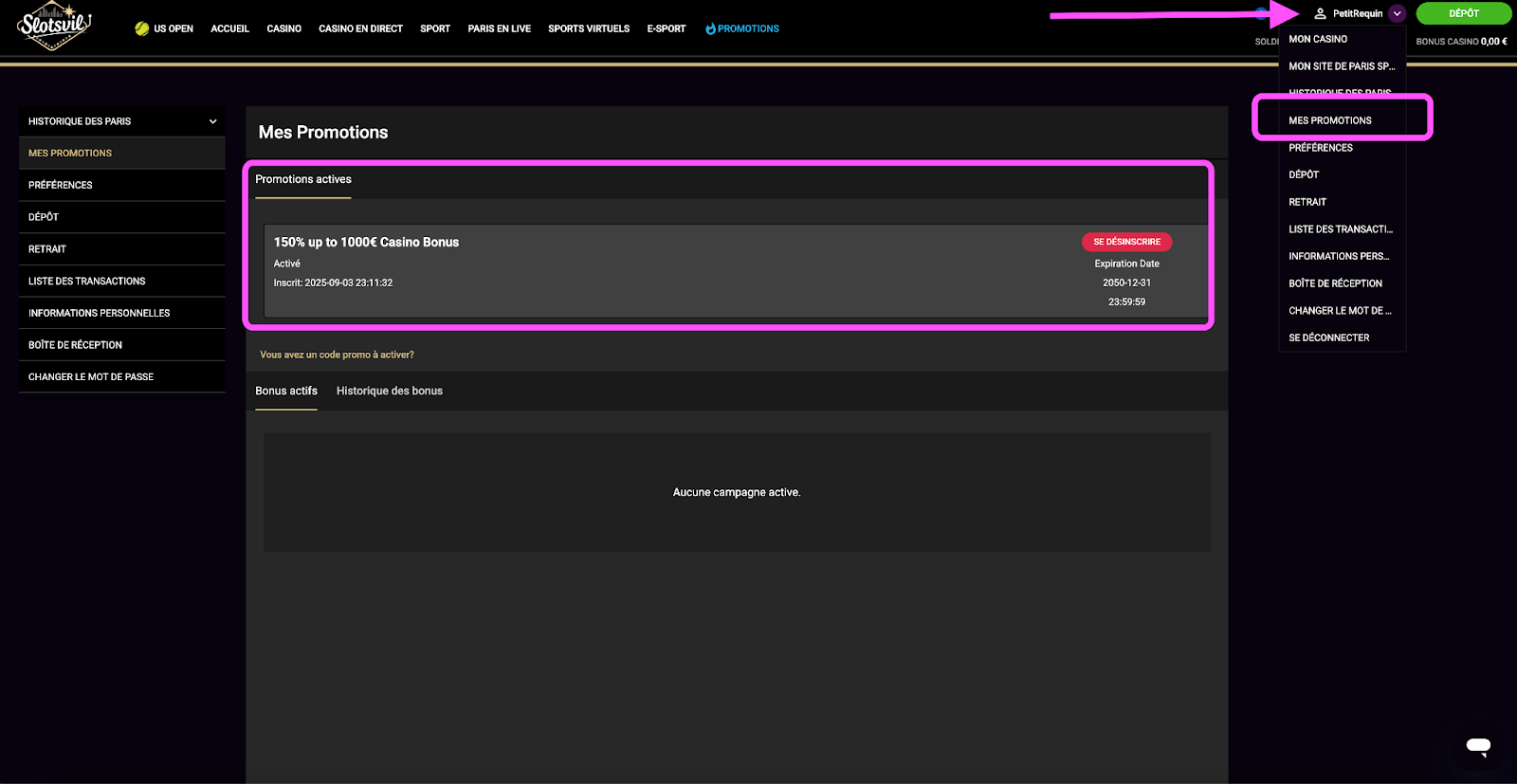Click the flame icon beside Promotions
Screen dimensions: 1517x784
[x=710, y=28]
